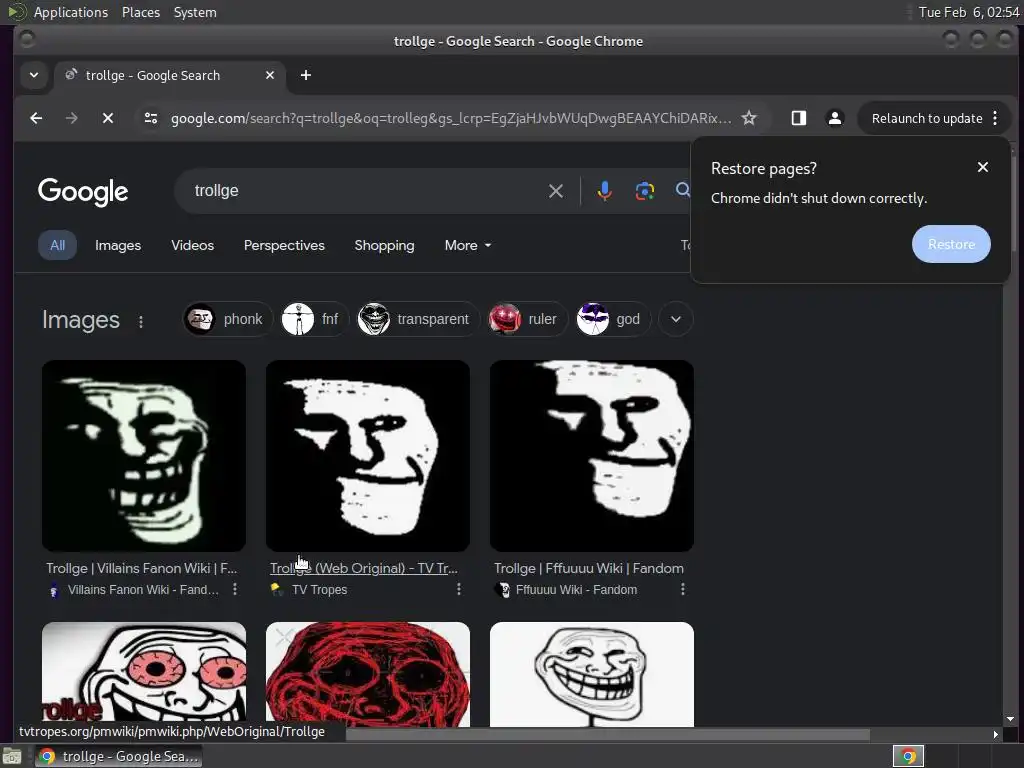This screenshot has width=1024, height=768.
Task: Open options for Ffffuuuu Wiki result
Action: 683,590
